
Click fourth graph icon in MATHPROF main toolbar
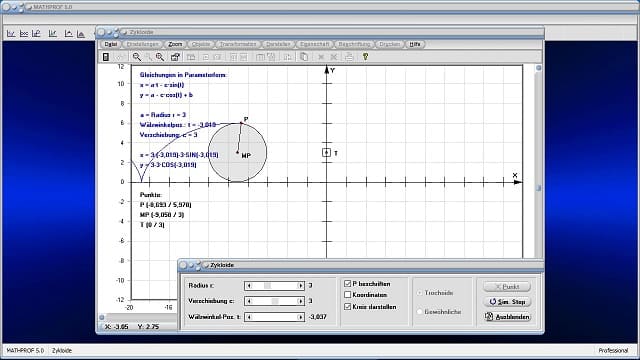[53, 33]
